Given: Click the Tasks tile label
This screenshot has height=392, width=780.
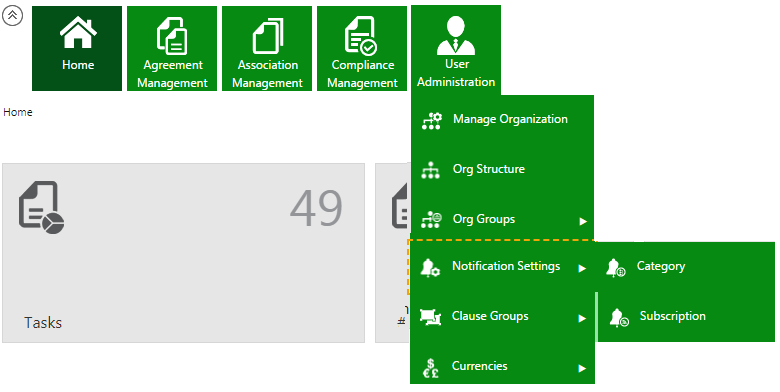Looking at the screenshot, I should click(x=43, y=322).
